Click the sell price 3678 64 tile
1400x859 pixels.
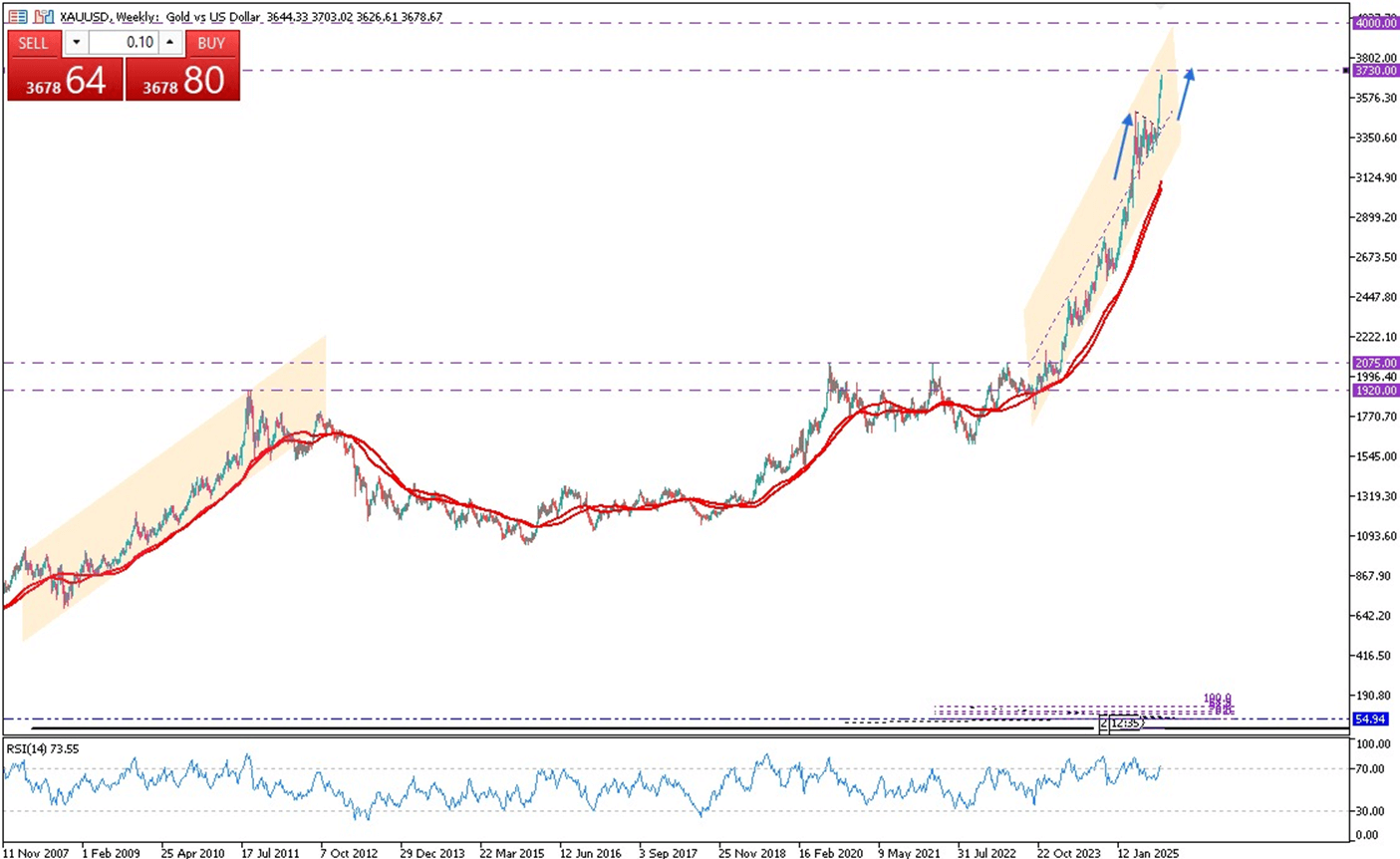point(65,80)
